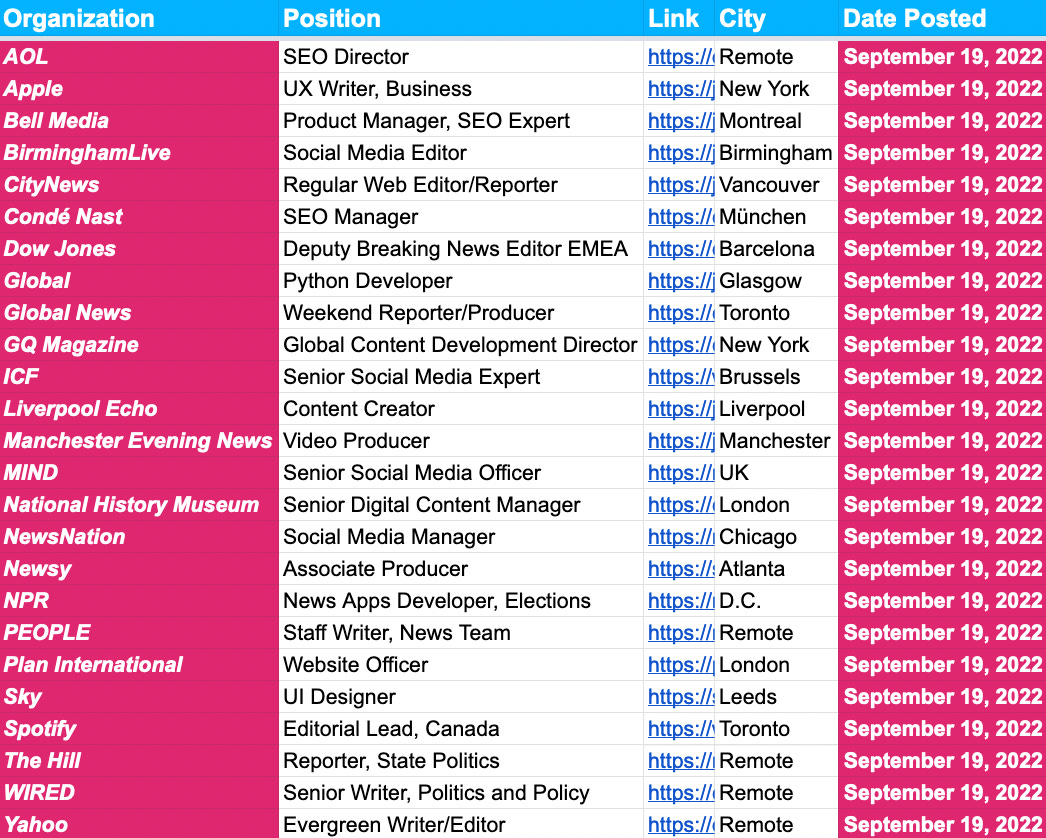Select the City column header

point(776,18)
